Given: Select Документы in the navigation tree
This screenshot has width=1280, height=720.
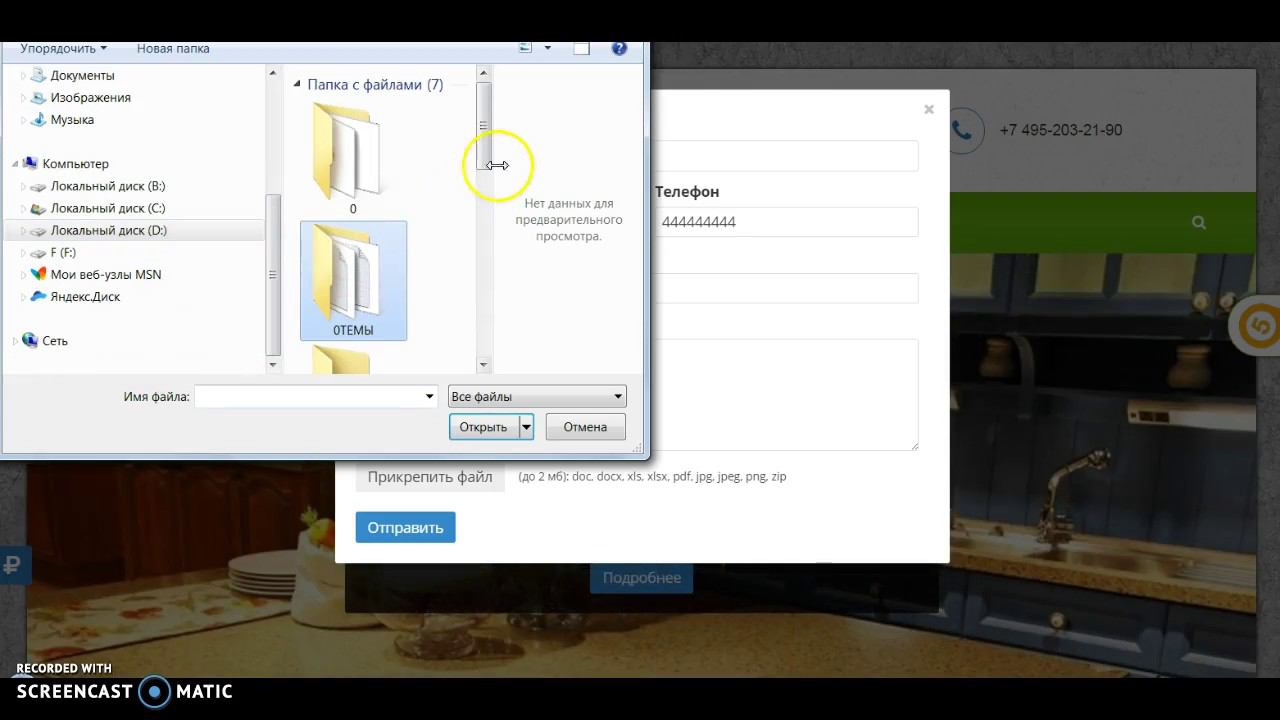Looking at the screenshot, I should coord(82,75).
